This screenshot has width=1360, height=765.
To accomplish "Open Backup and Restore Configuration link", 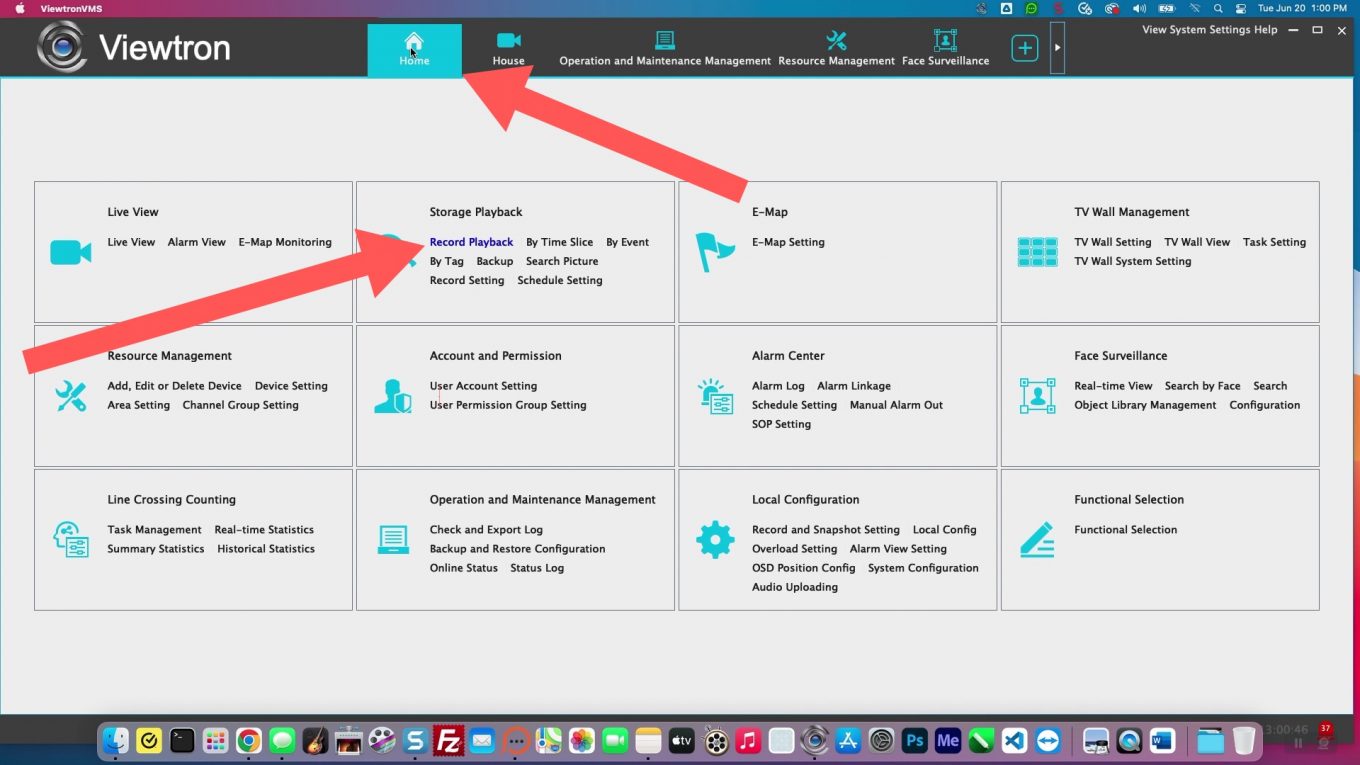I will [517, 549].
